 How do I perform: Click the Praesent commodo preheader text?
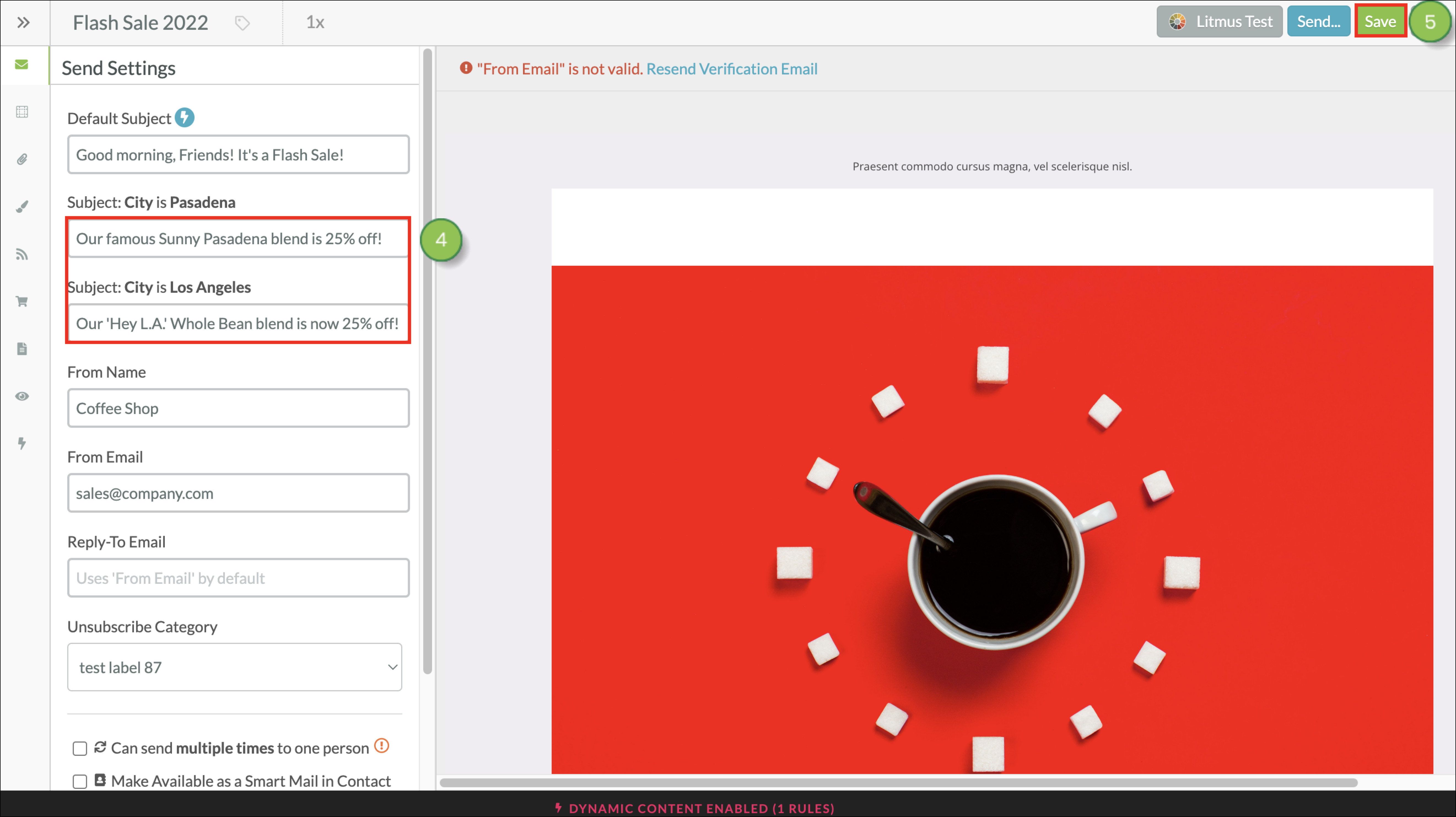[992, 166]
